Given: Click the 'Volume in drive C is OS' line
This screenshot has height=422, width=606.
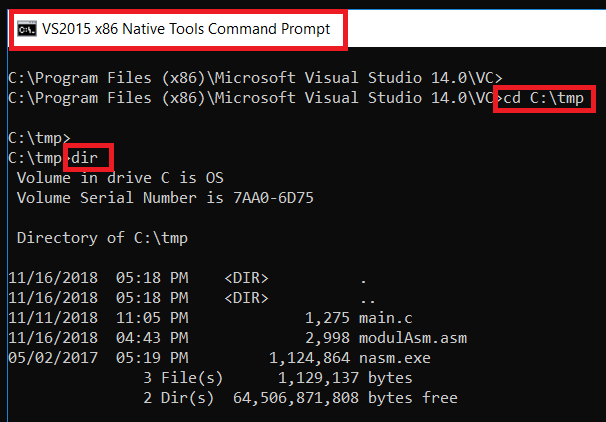Looking at the screenshot, I should 120,177.
